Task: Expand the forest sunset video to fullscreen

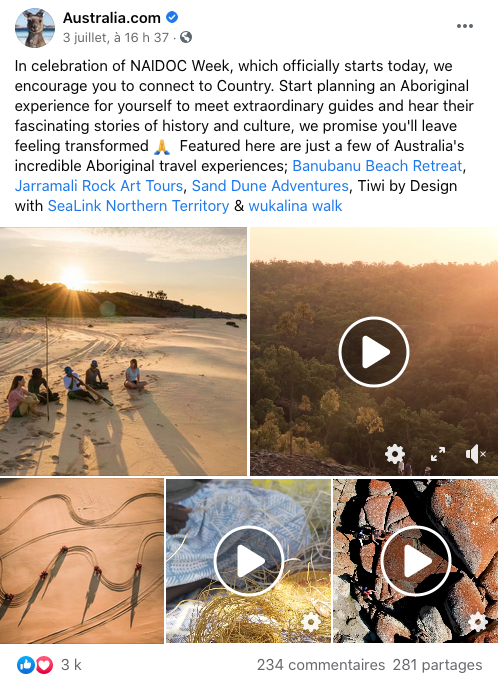Action: 438,454
